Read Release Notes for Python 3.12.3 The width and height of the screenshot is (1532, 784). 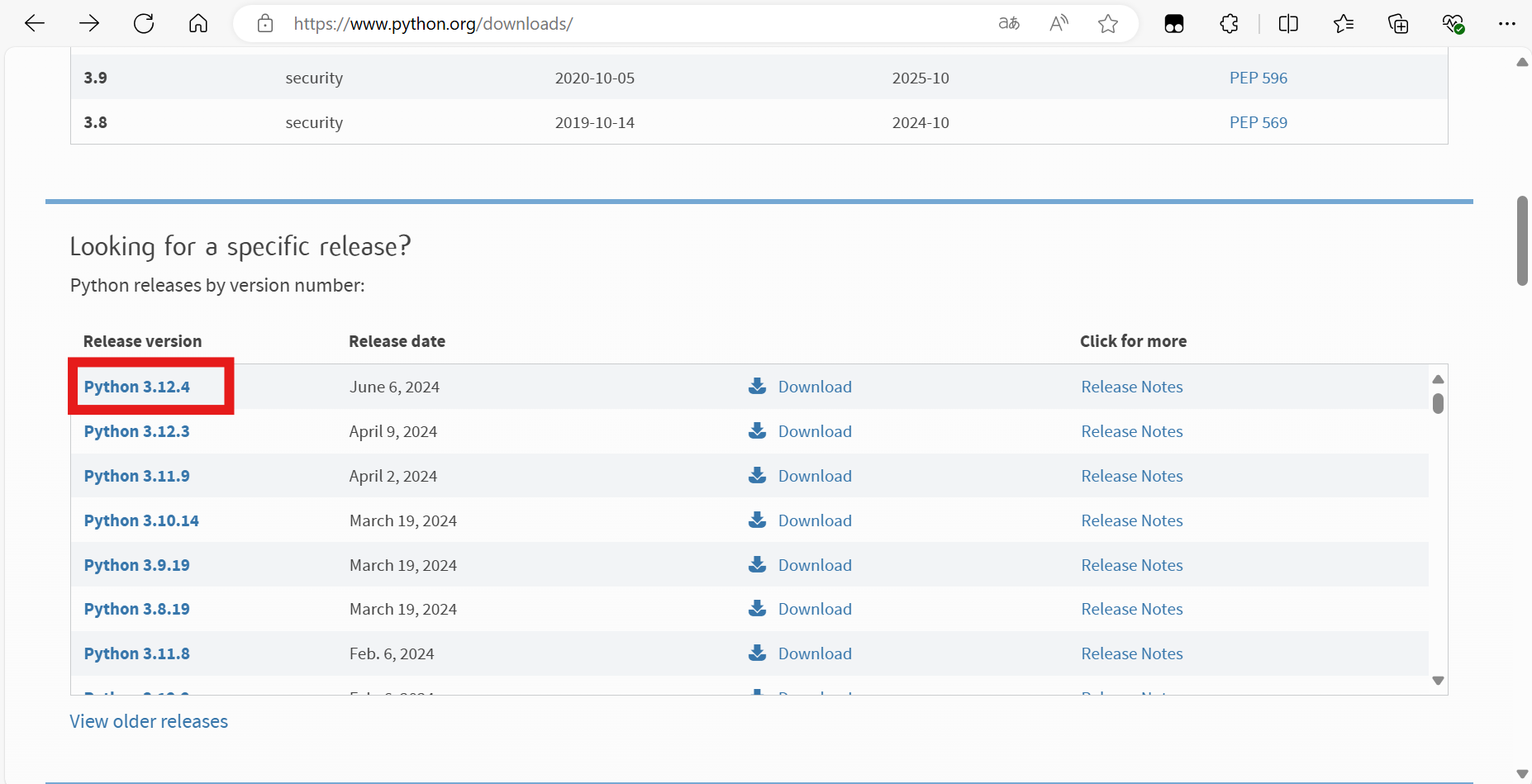point(1132,431)
